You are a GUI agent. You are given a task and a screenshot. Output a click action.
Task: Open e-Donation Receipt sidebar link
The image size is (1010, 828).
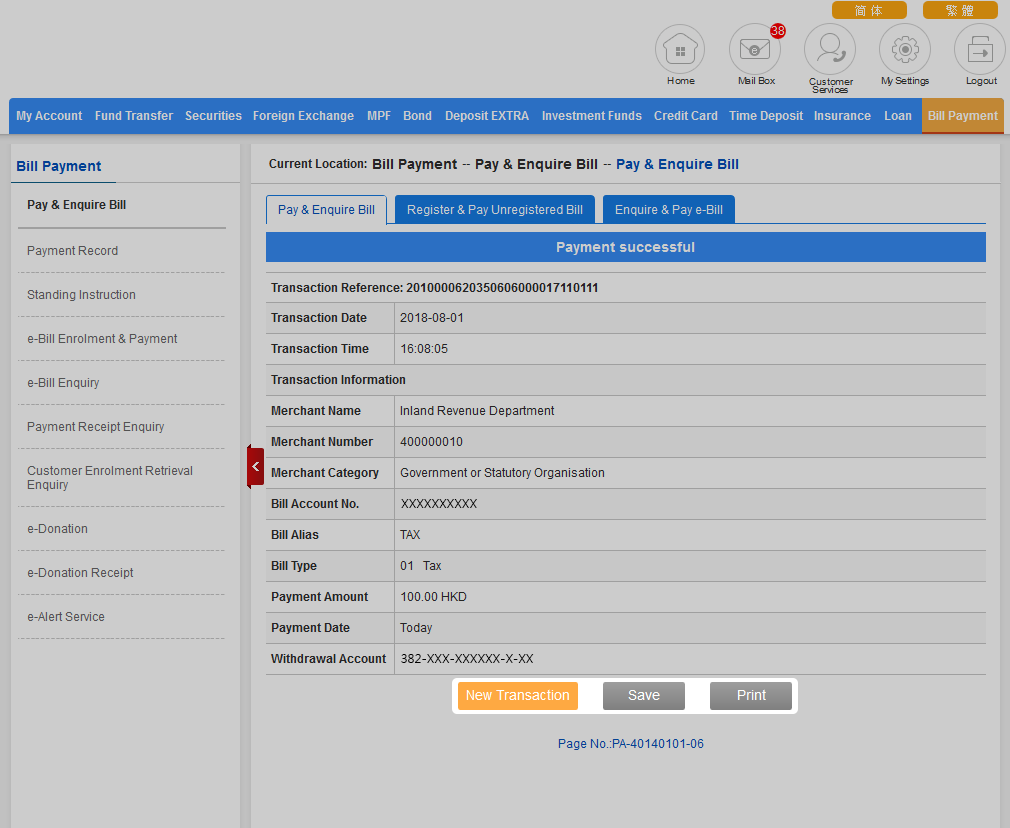80,573
